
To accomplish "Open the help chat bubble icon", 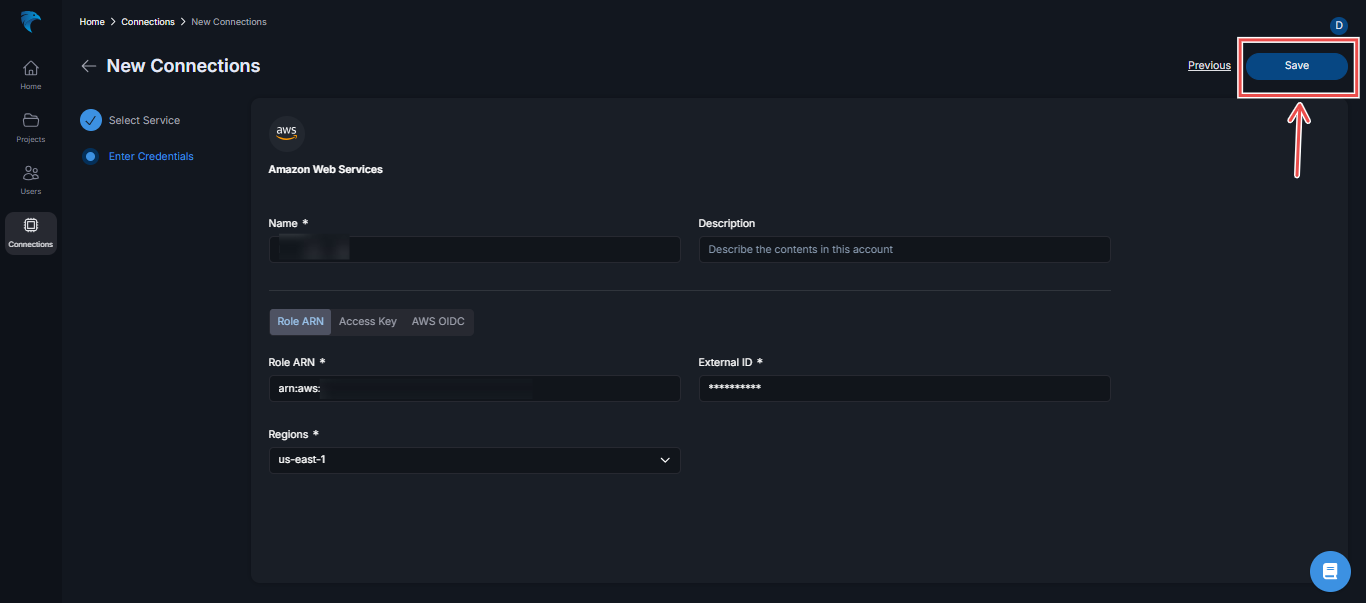I will pos(1329,571).
